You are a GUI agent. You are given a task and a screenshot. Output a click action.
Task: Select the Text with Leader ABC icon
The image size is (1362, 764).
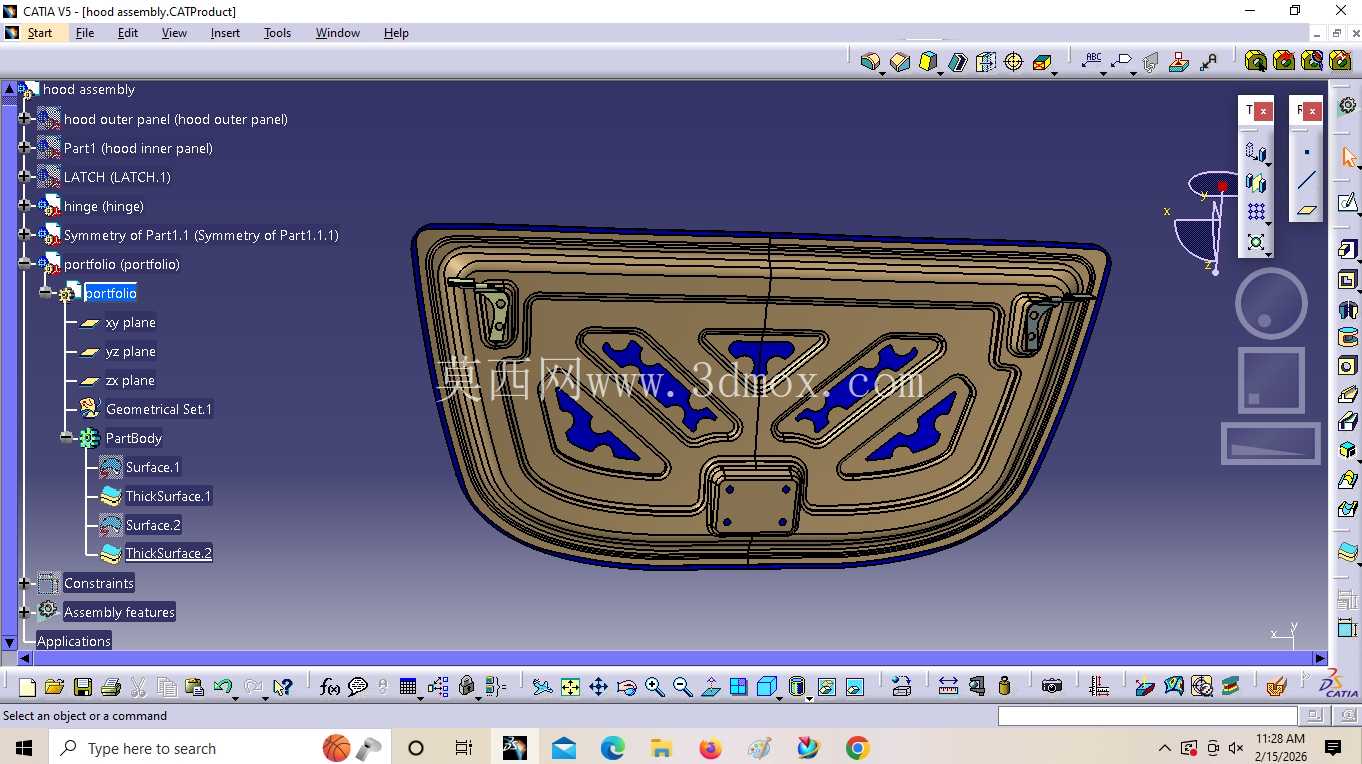tap(1093, 61)
